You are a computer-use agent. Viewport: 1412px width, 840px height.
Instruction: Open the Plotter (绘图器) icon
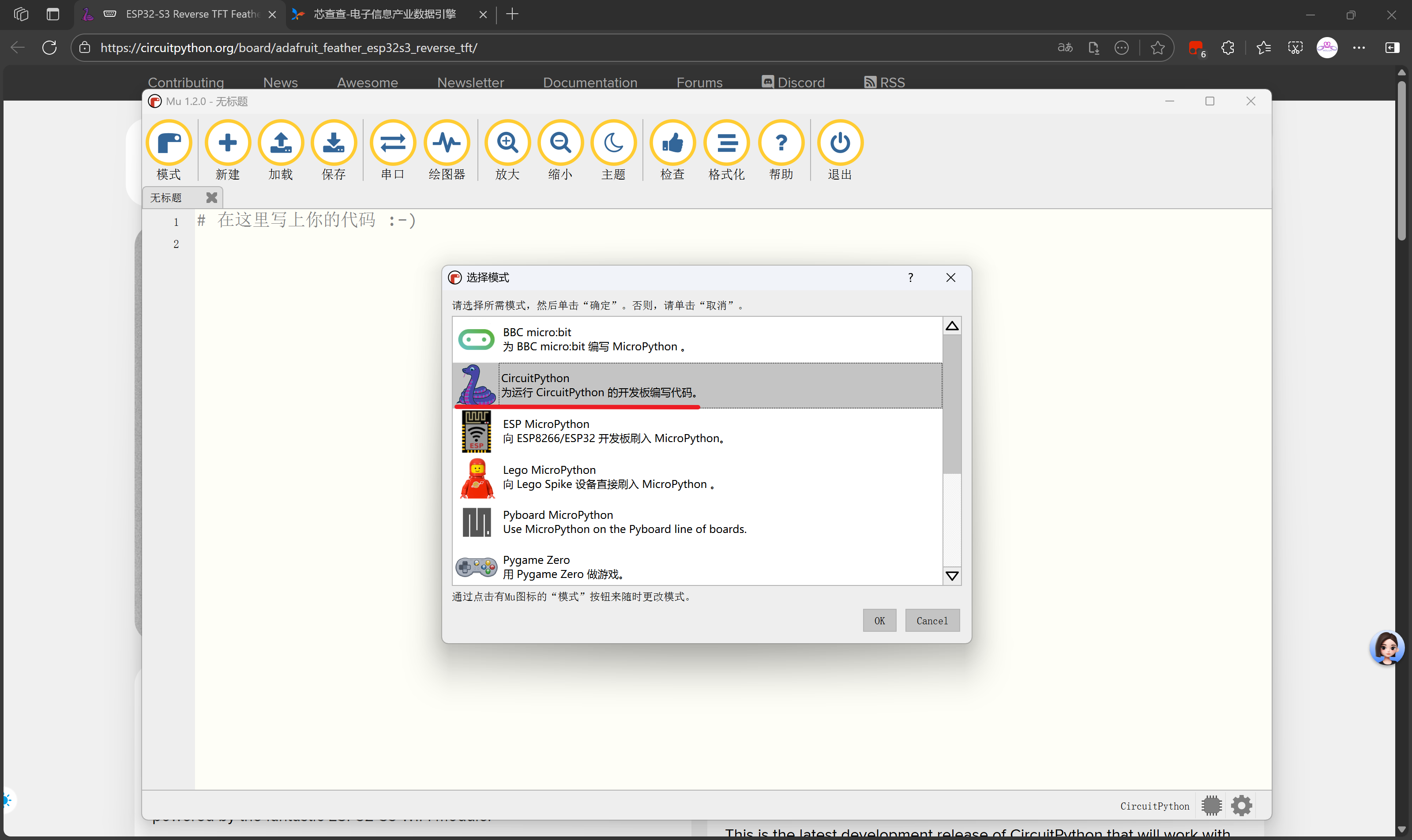447,143
